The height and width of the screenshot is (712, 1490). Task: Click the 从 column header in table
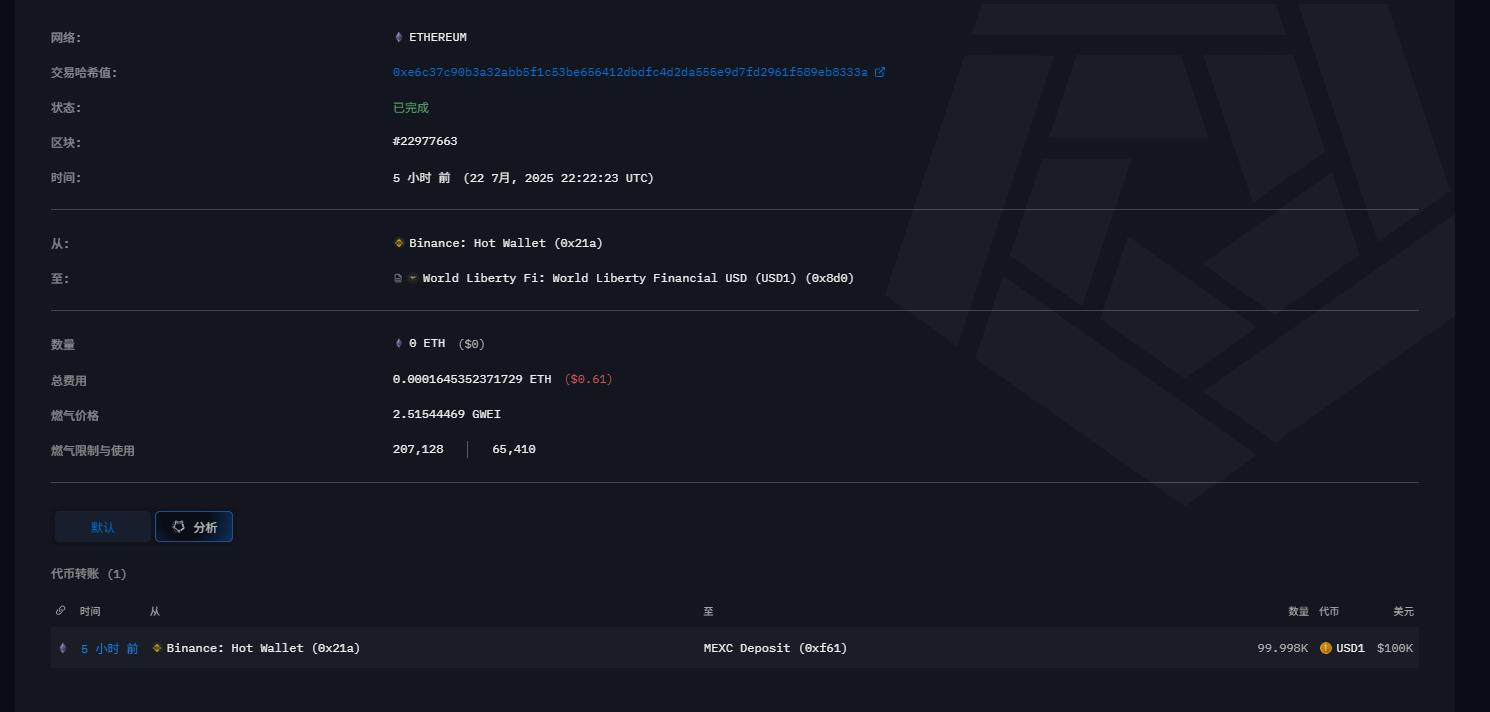tap(155, 611)
